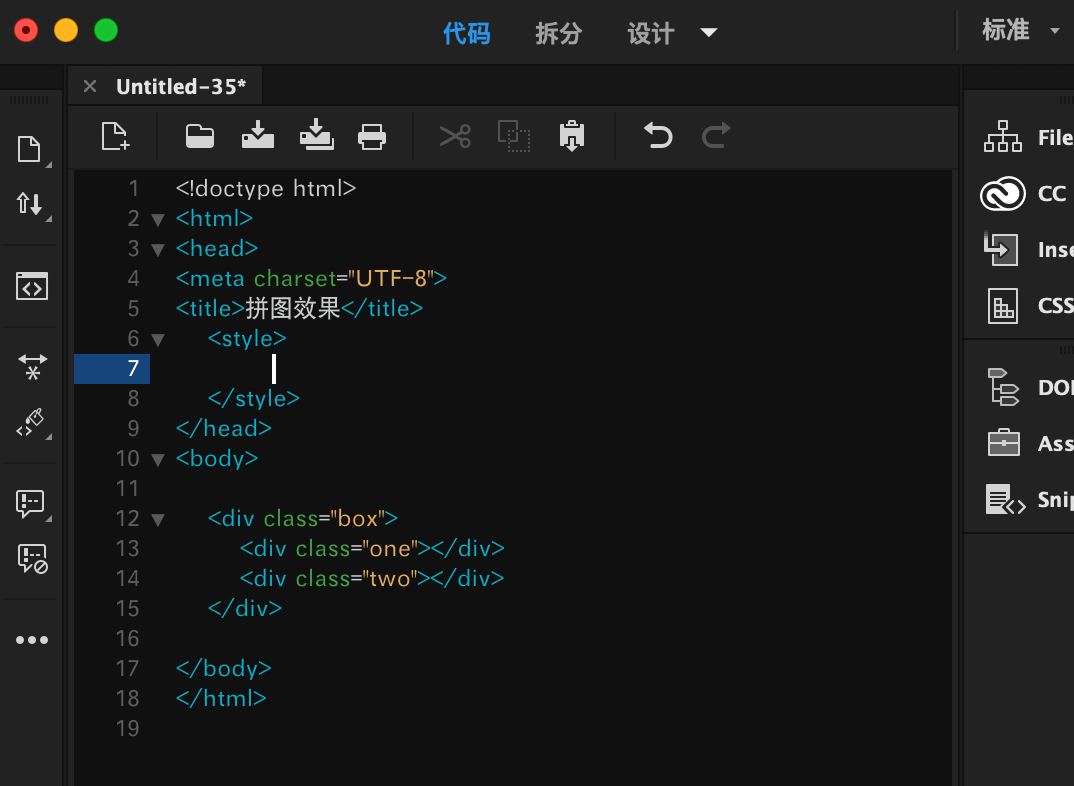The width and height of the screenshot is (1074, 786).
Task: Click the format source code brush icon
Action: [30, 422]
